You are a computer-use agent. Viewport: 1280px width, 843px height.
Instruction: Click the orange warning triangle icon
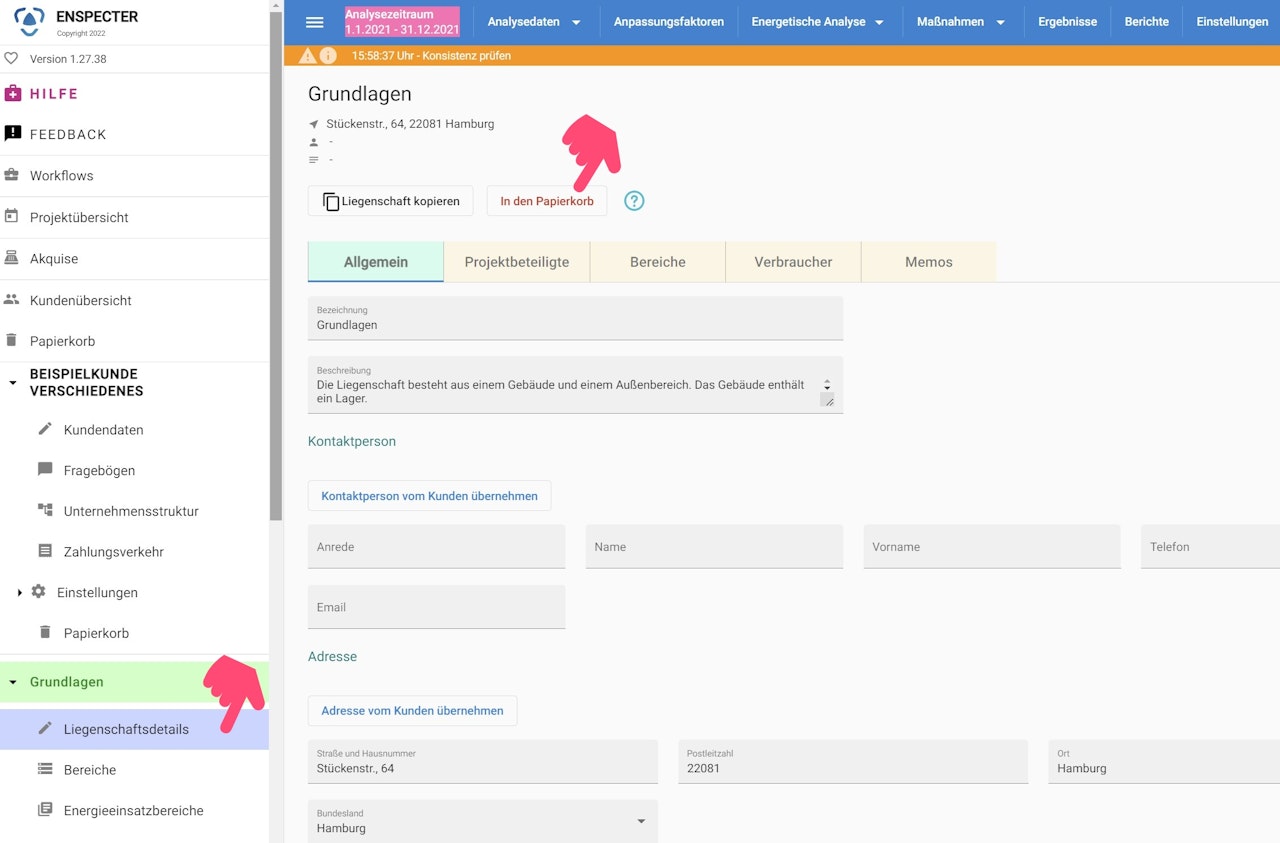coord(307,55)
